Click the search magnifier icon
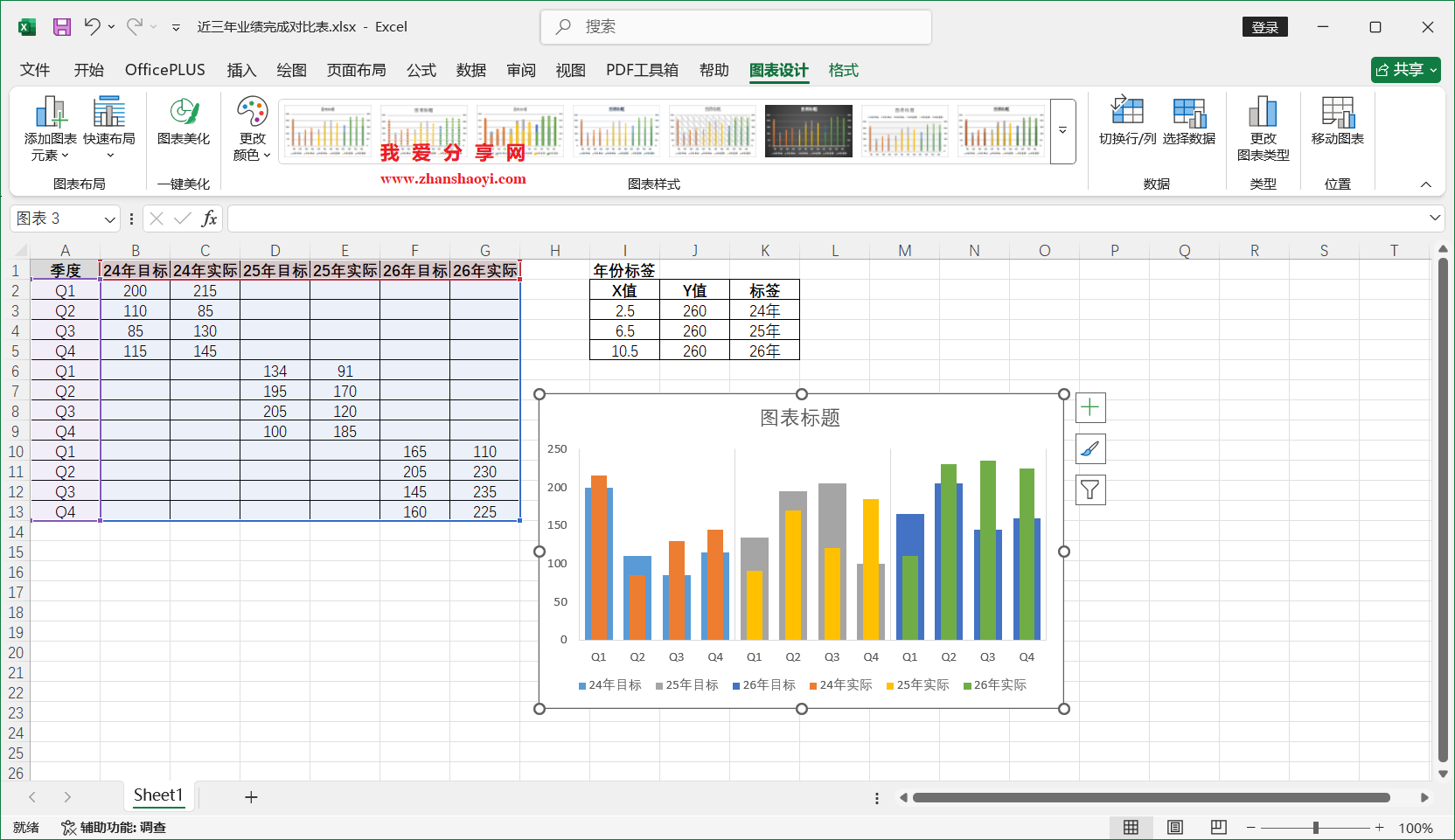1455x840 pixels. pyautogui.click(x=564, y=27)
